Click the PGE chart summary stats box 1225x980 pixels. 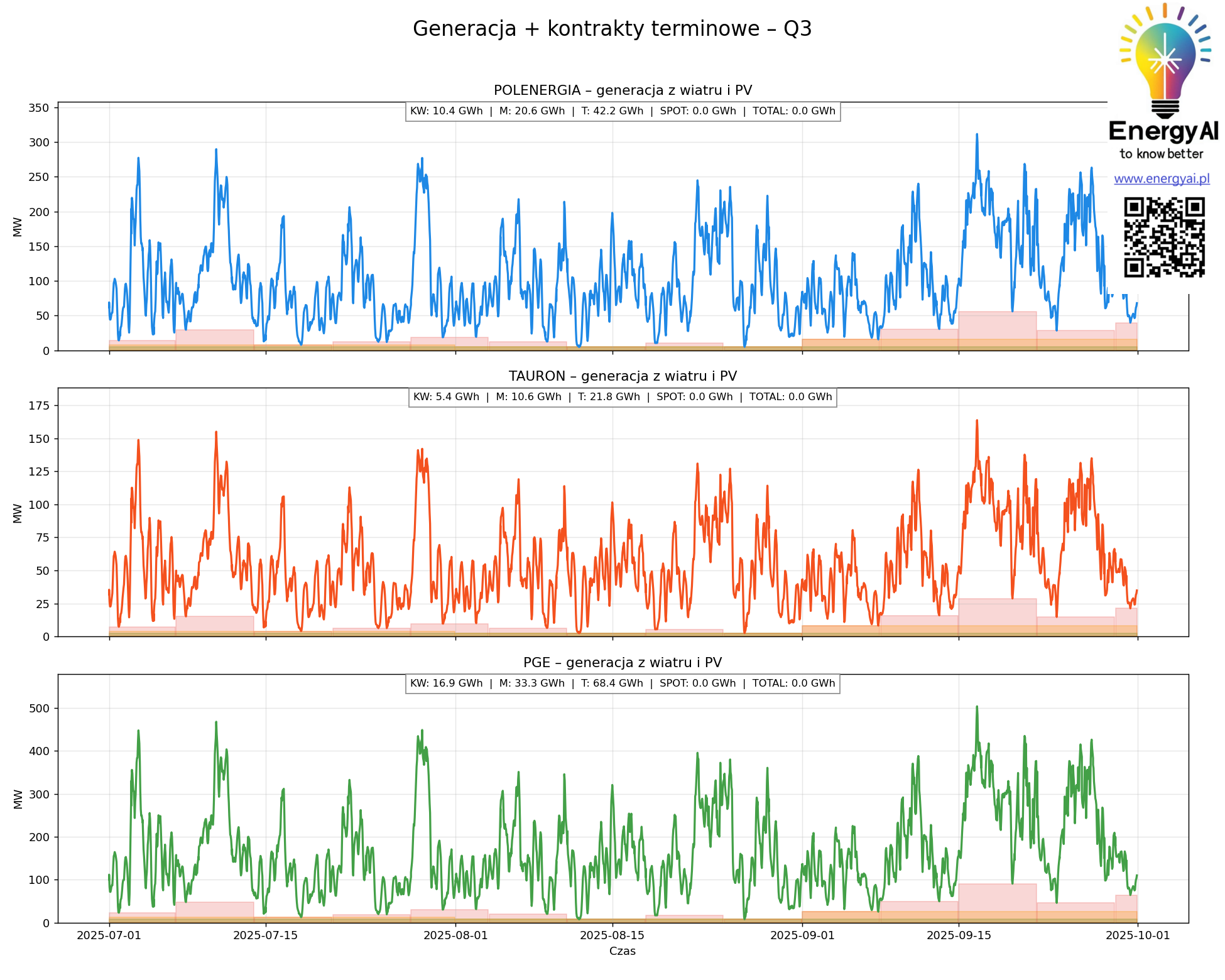click(623, 683)
